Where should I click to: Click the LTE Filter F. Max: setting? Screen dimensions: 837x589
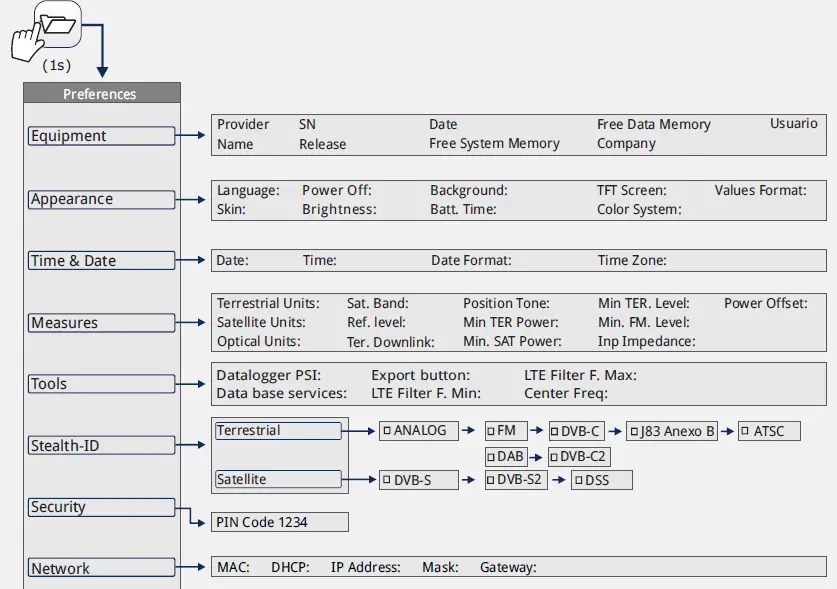[580, 375]
